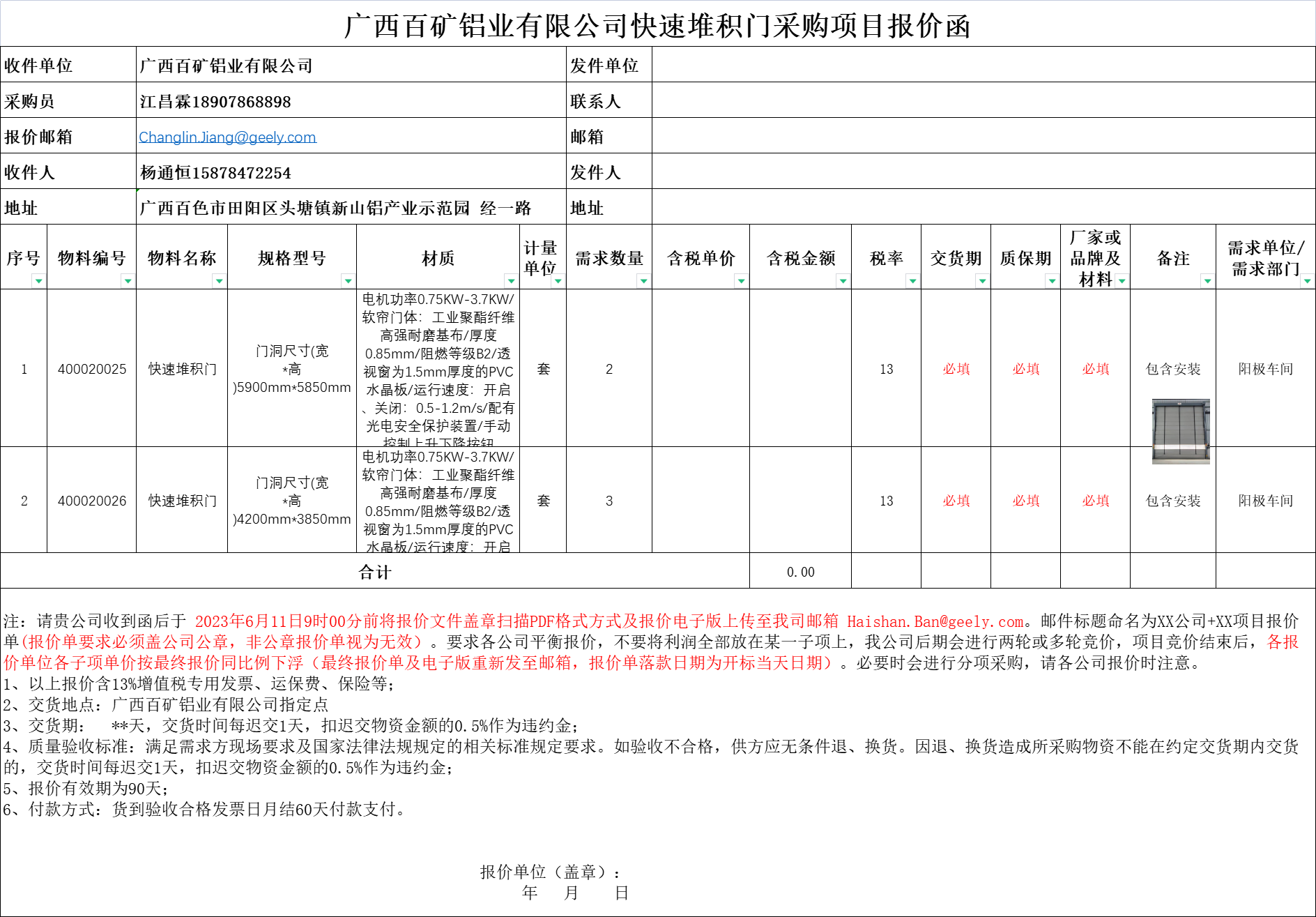The height and width of the screenshot is (917, 1316).
Task: Select note line 6、付款方式
Action: pos(205,810)
